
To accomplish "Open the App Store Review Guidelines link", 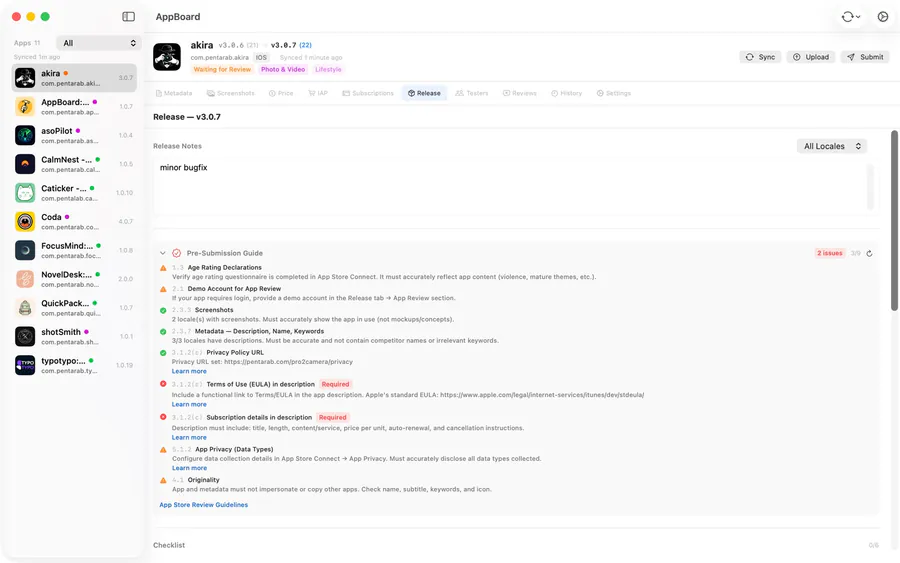I will [x=204, y=505].
